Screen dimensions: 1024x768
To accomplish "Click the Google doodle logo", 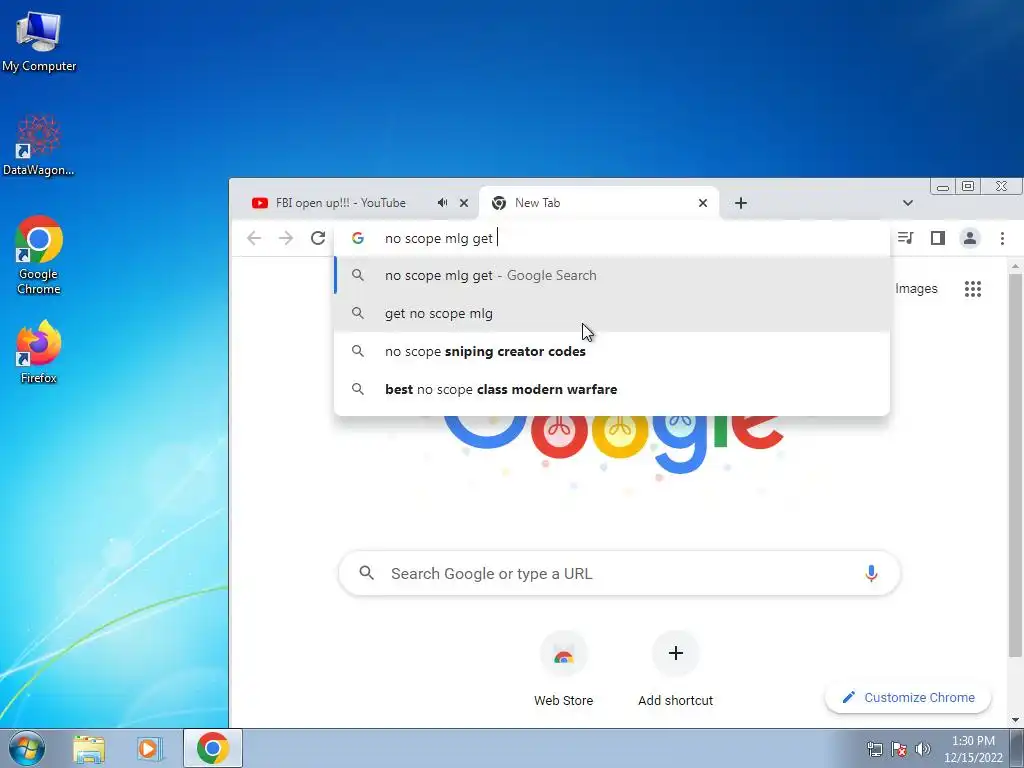I will (x=614, y=444).
